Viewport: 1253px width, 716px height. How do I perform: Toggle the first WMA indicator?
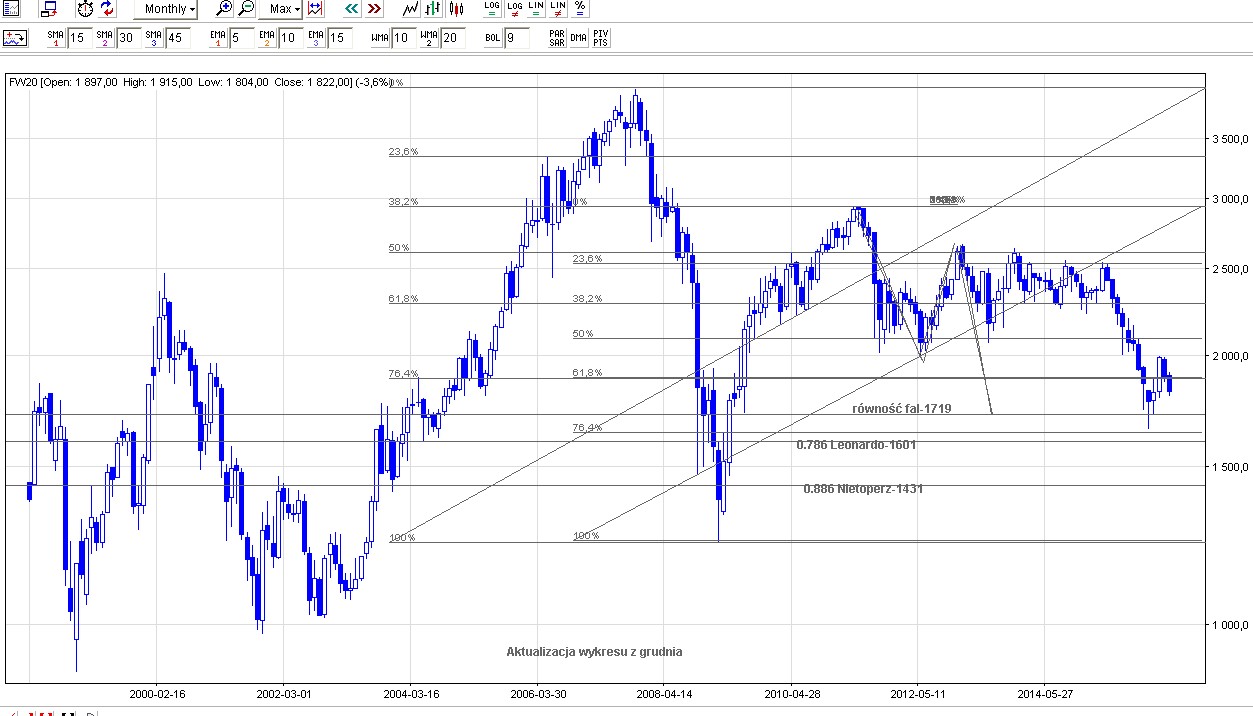pos(379,38)
